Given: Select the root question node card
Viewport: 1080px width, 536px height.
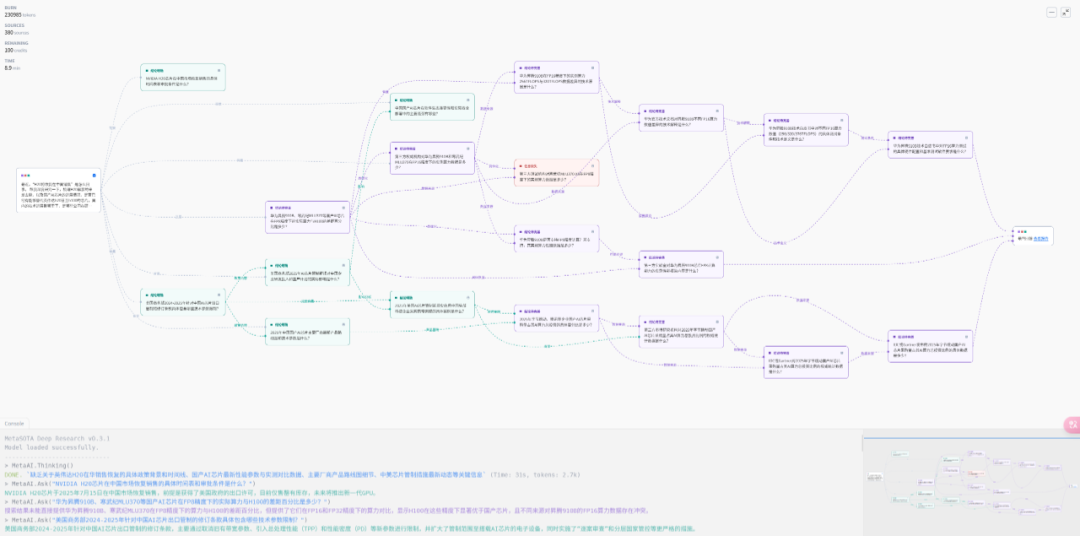Looking at the screenshot, I should (x=59, y=190).
